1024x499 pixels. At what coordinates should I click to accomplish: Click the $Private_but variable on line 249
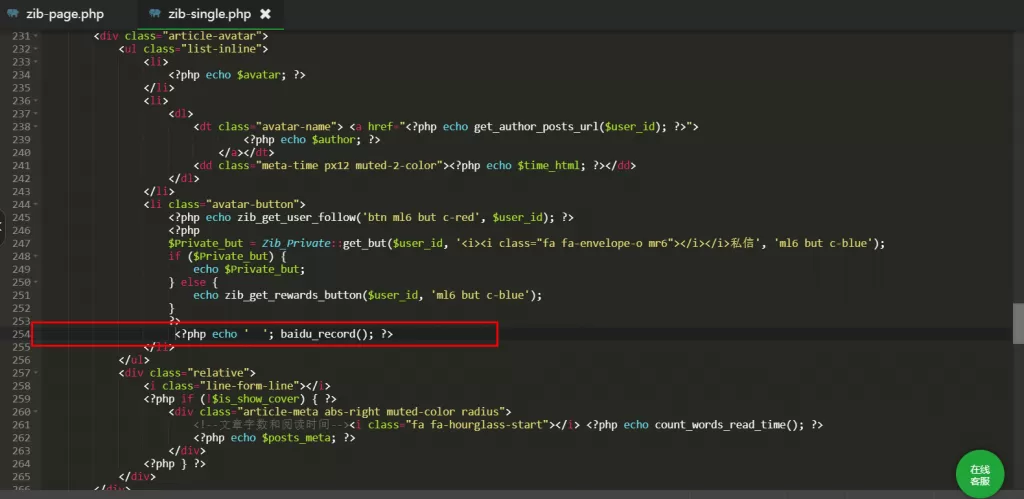point(262,269)
